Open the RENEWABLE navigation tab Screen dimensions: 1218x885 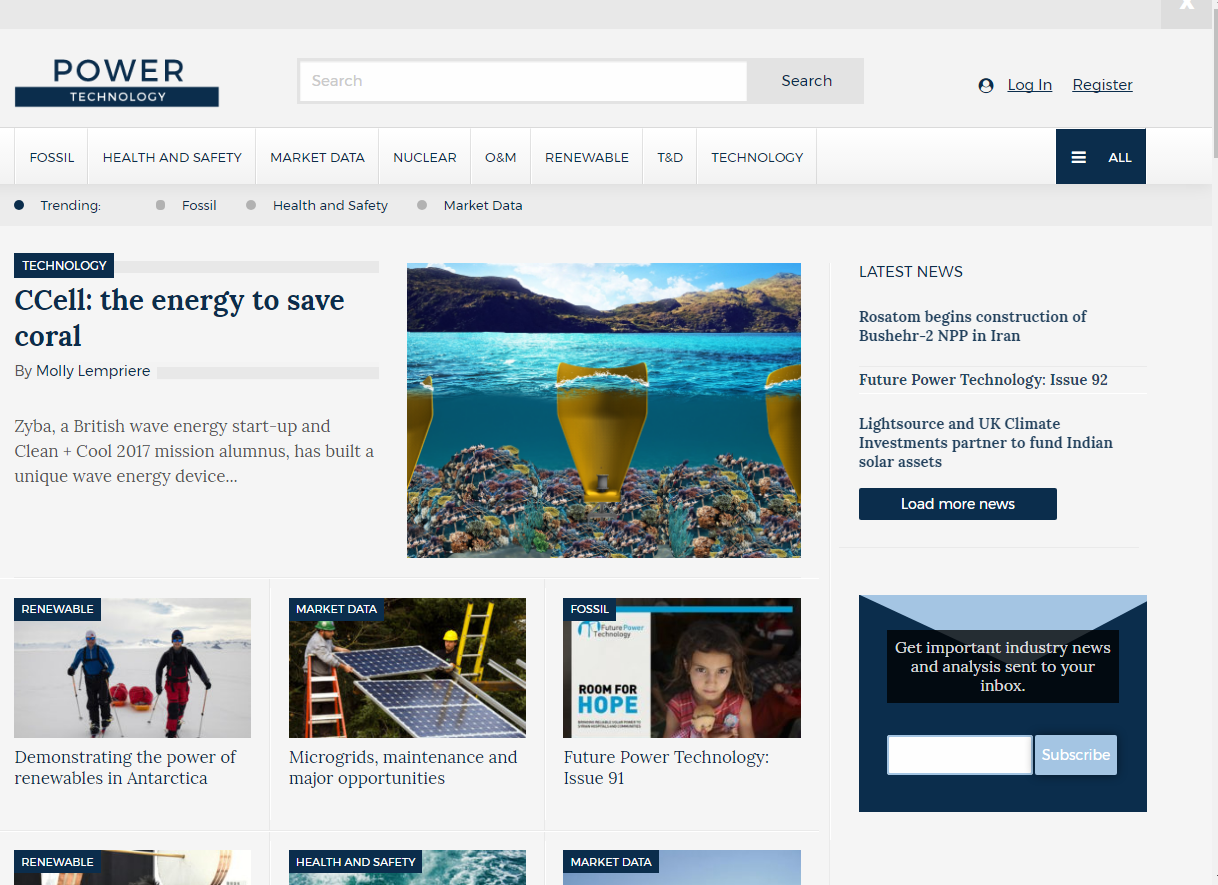pyautogui.click(x=586, y=157)
